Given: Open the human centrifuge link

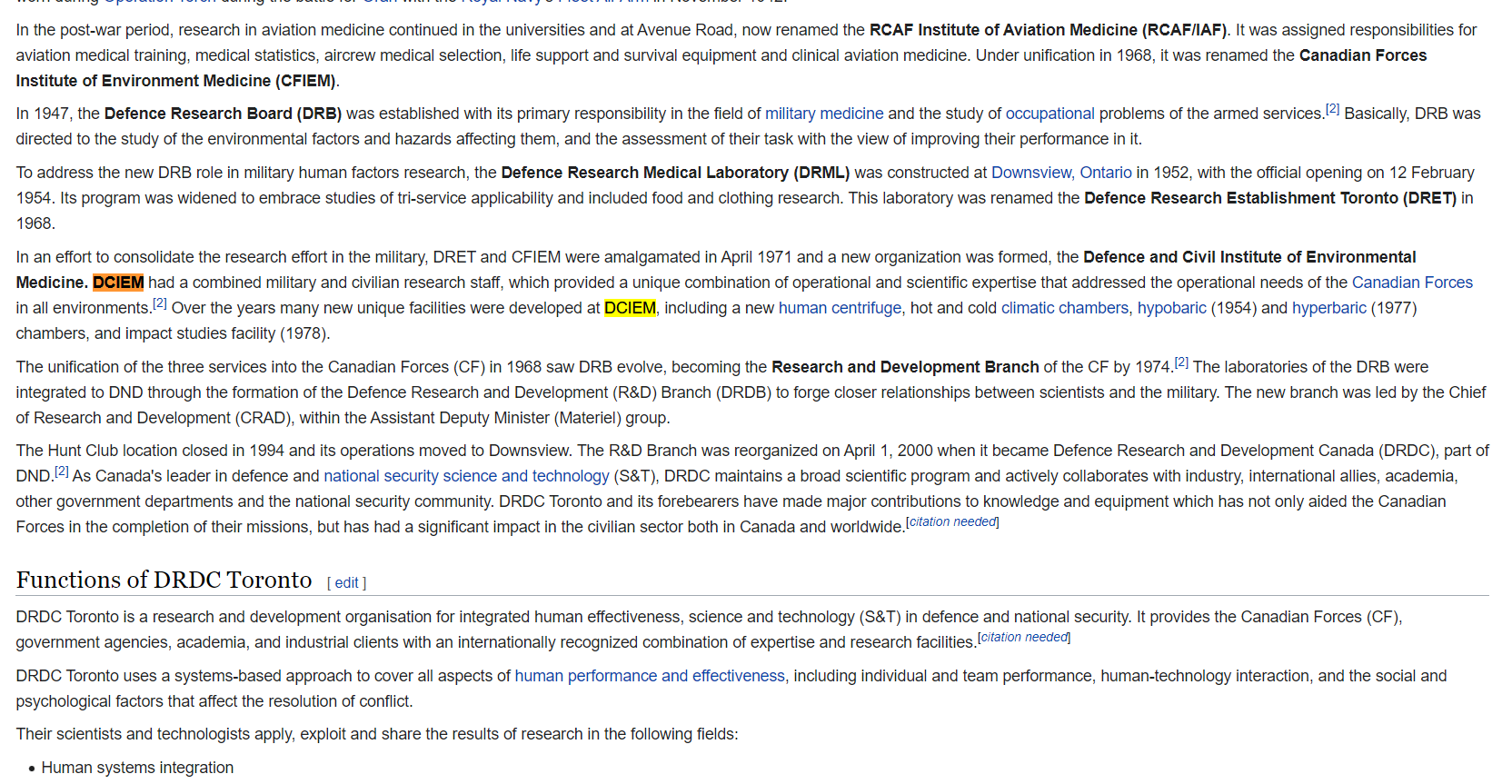Looking at the screenshot, I should (840, 308).
